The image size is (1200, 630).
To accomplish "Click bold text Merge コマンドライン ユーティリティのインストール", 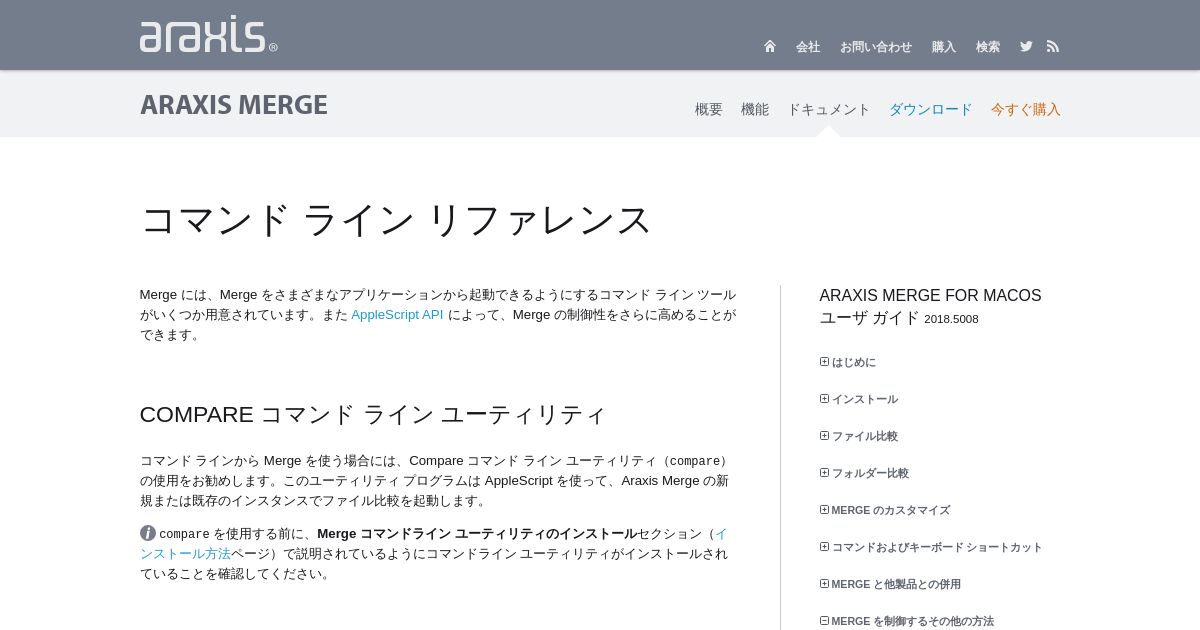I will pyautogui.click(x=477, y=533).
